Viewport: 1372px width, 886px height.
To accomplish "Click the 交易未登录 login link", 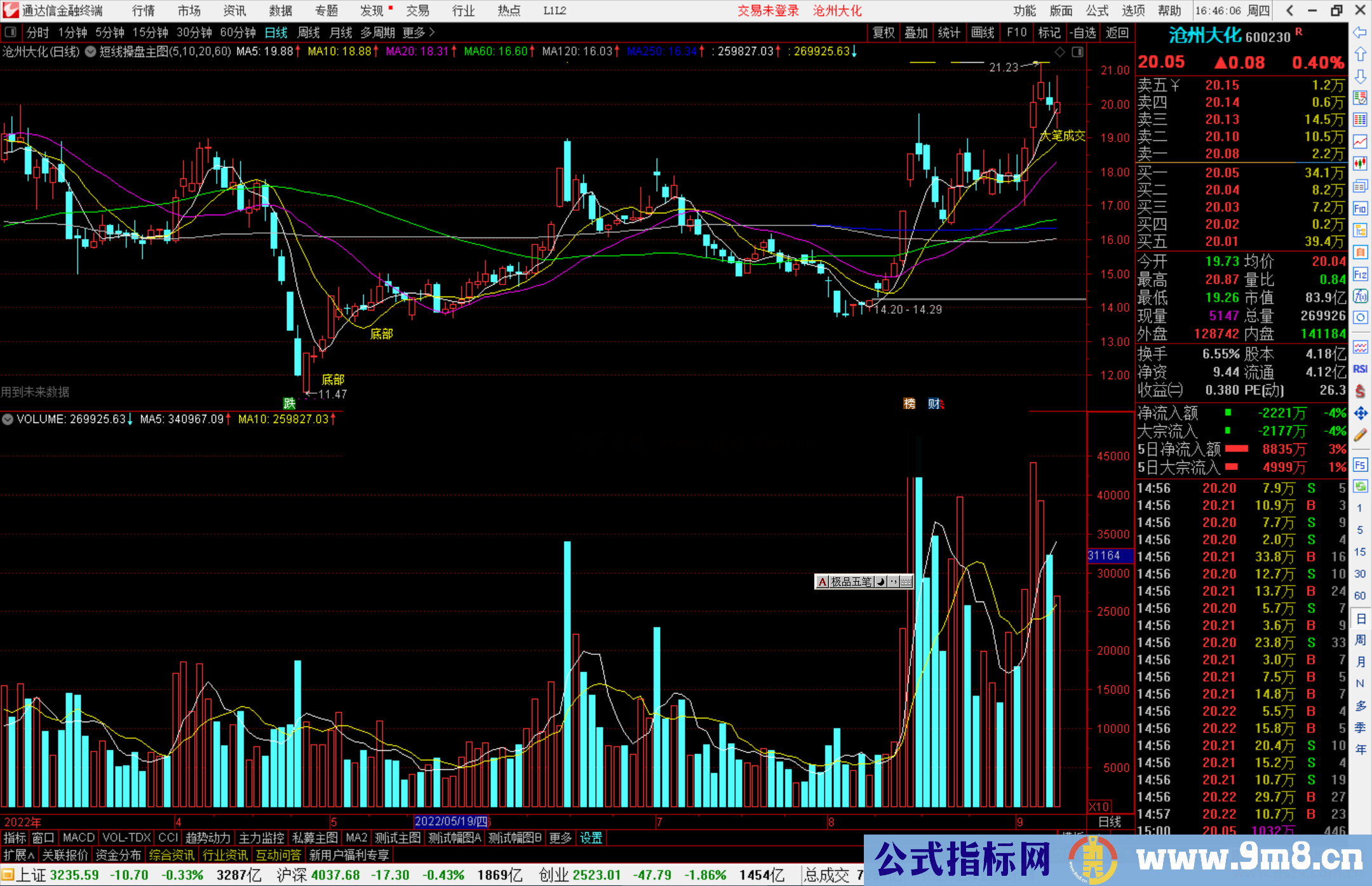I will tap(767, 11).
